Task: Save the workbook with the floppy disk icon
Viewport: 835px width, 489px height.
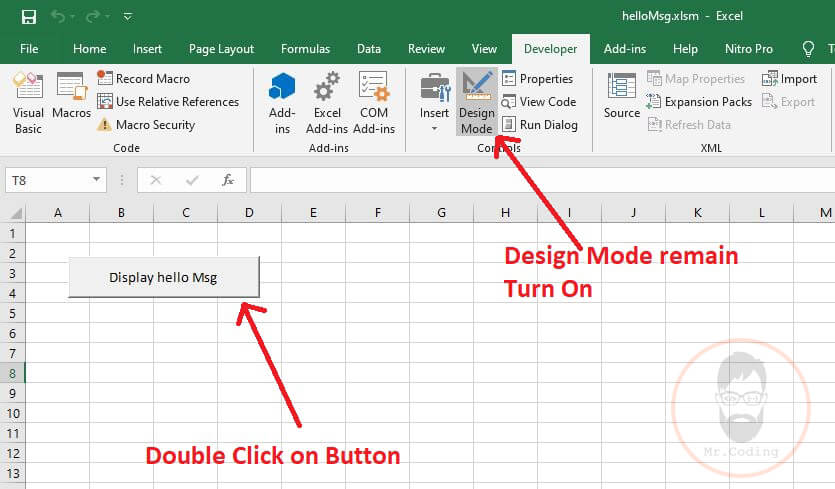Action: click(x=29, y=17)
